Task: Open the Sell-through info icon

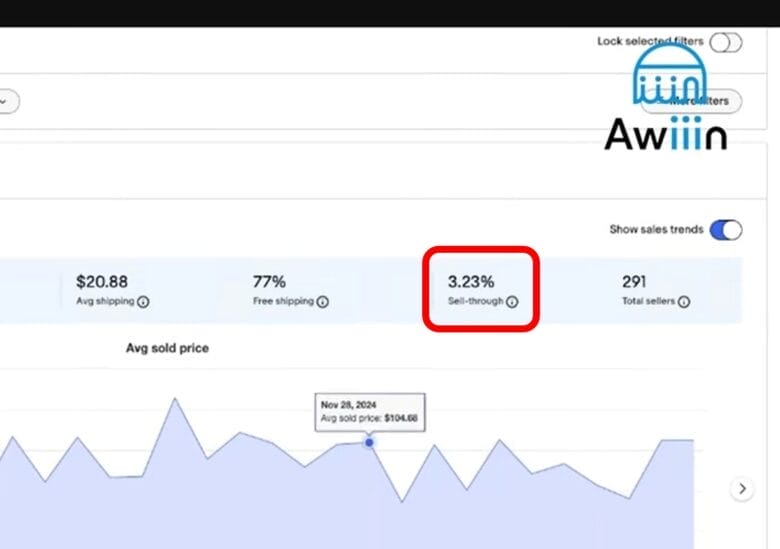Action: (x=512, y=301)
